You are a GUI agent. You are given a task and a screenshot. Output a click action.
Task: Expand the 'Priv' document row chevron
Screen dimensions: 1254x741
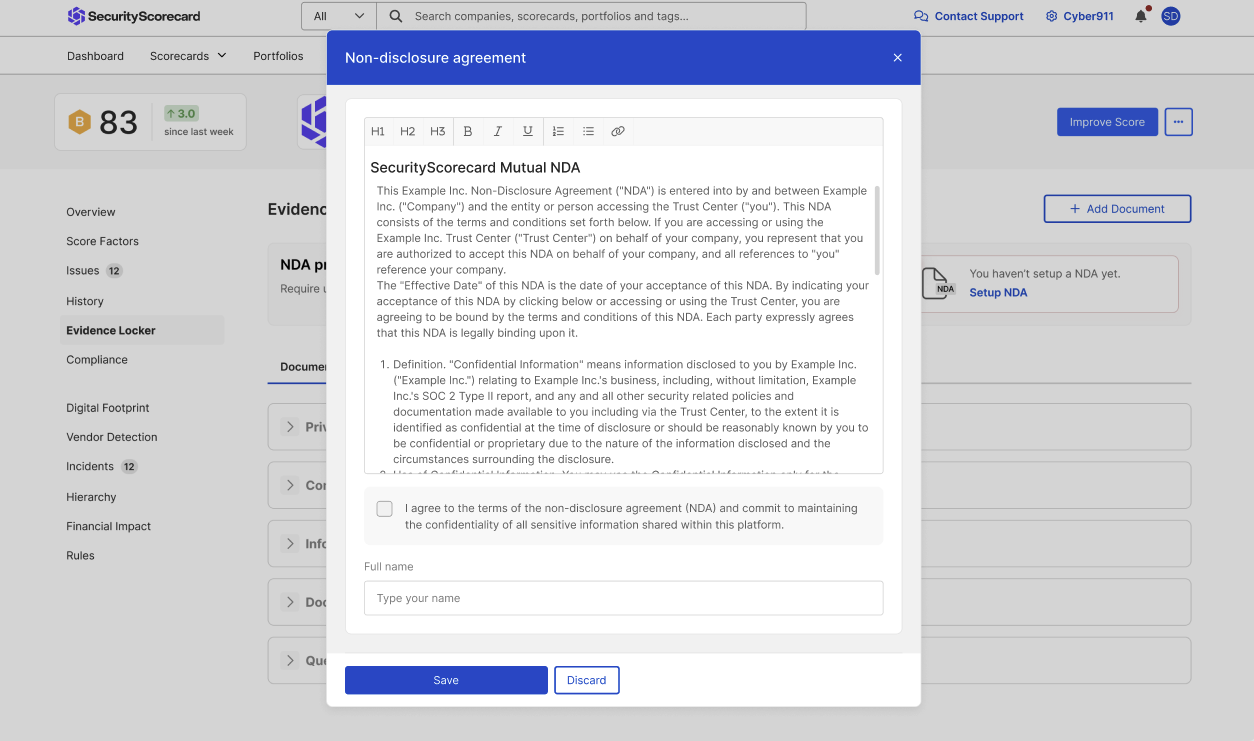coord(290,427)
